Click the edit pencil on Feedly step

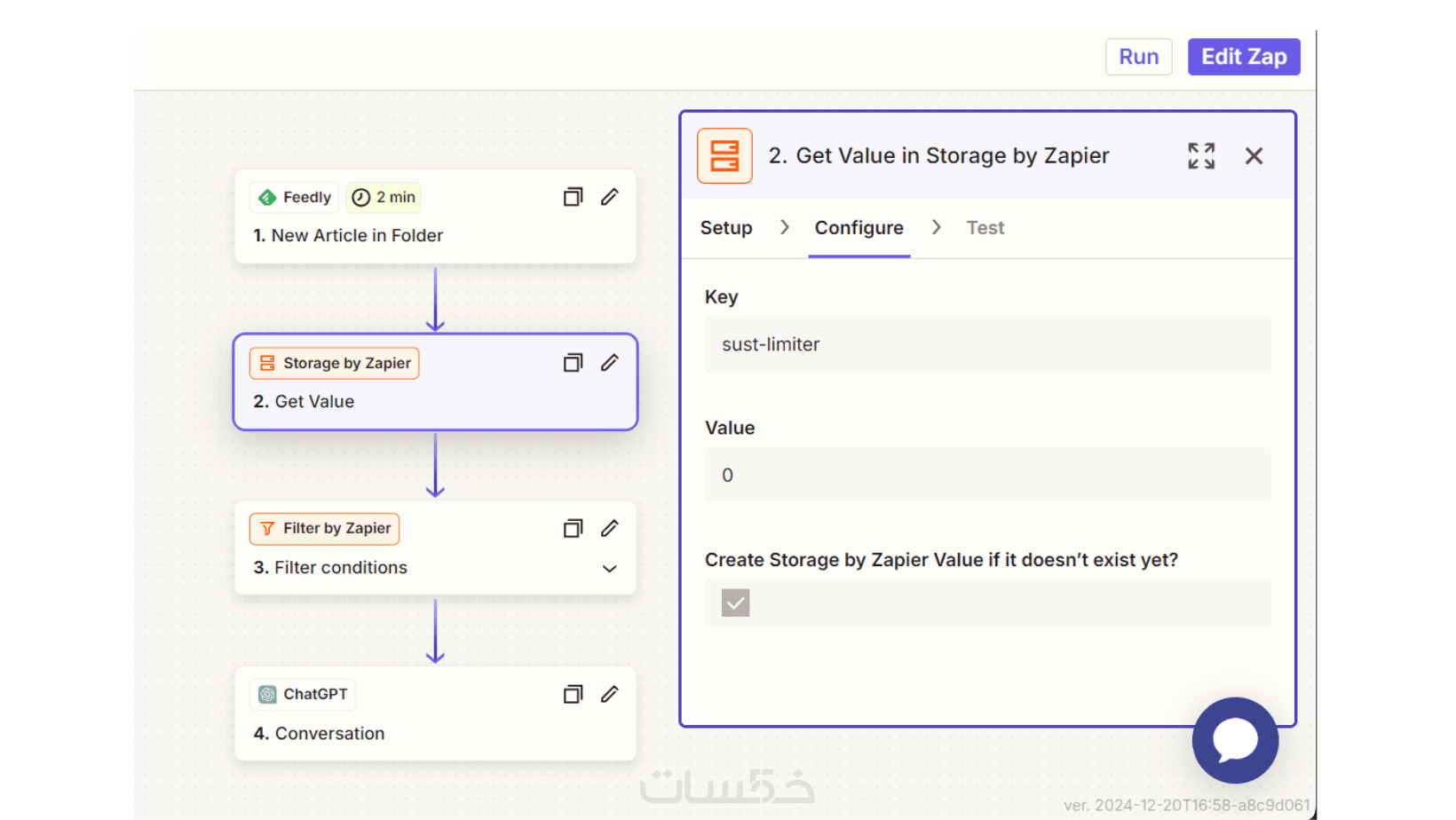609,197
